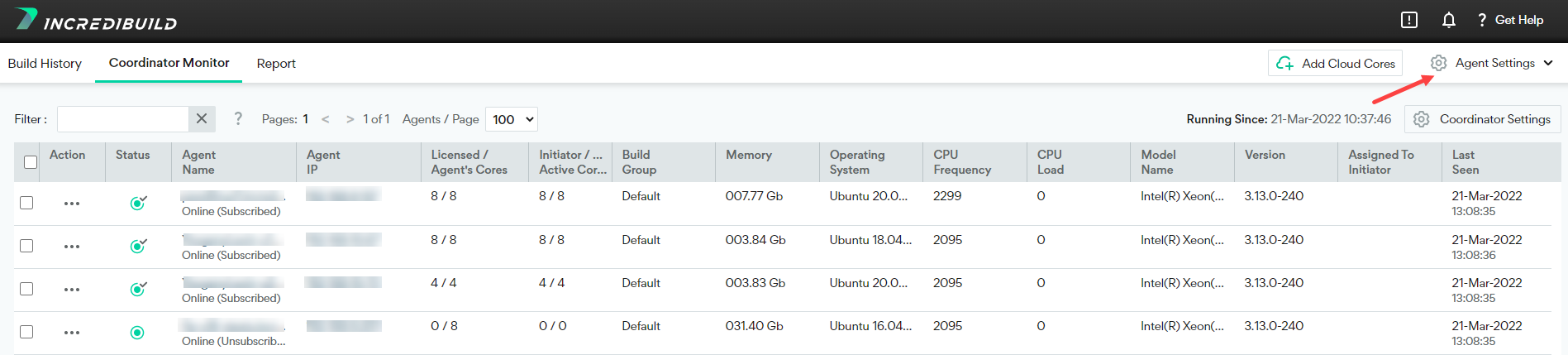Screen dimensions: 1568x355
Task: Check the first agent row checkbox
Action: (x=26, y=203)
